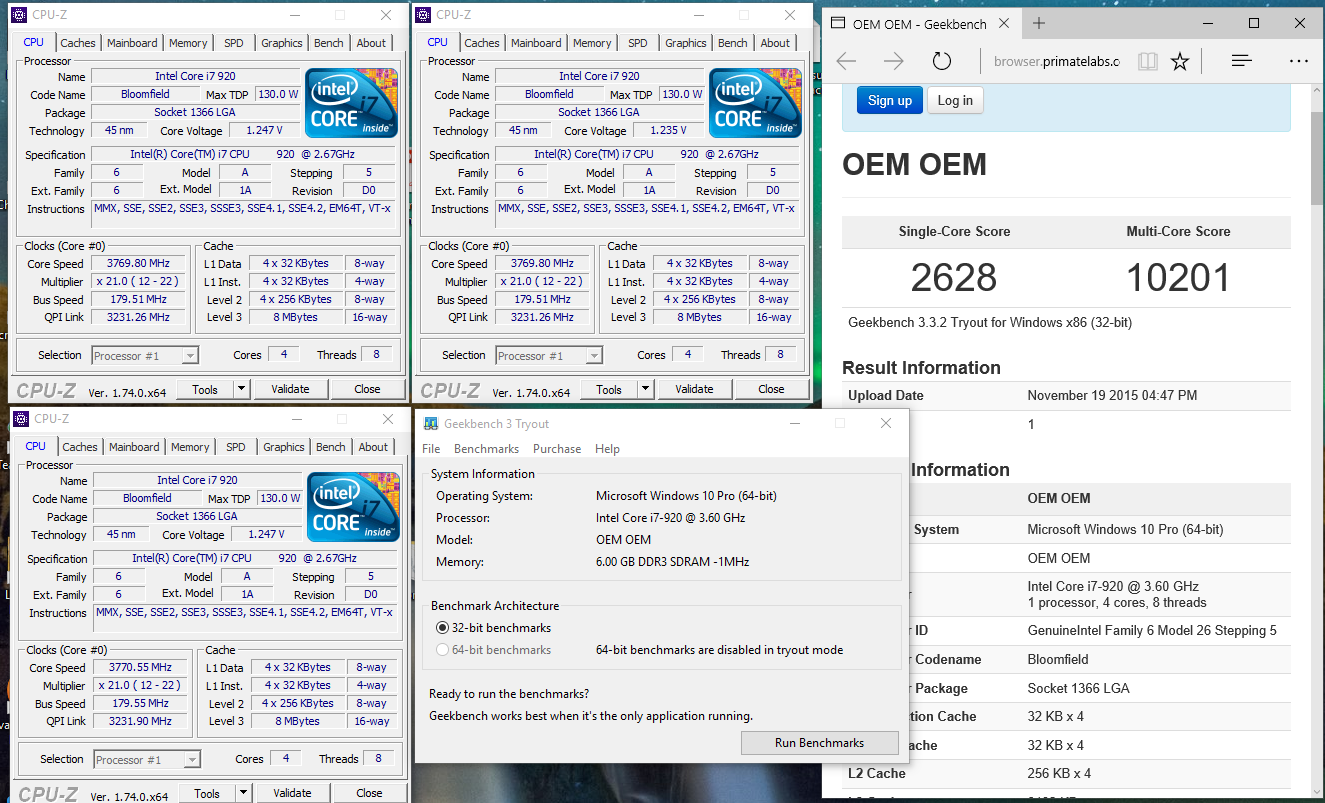
Task: Select 32-bit benchmarks radio button
Action: tap(443, 628)
